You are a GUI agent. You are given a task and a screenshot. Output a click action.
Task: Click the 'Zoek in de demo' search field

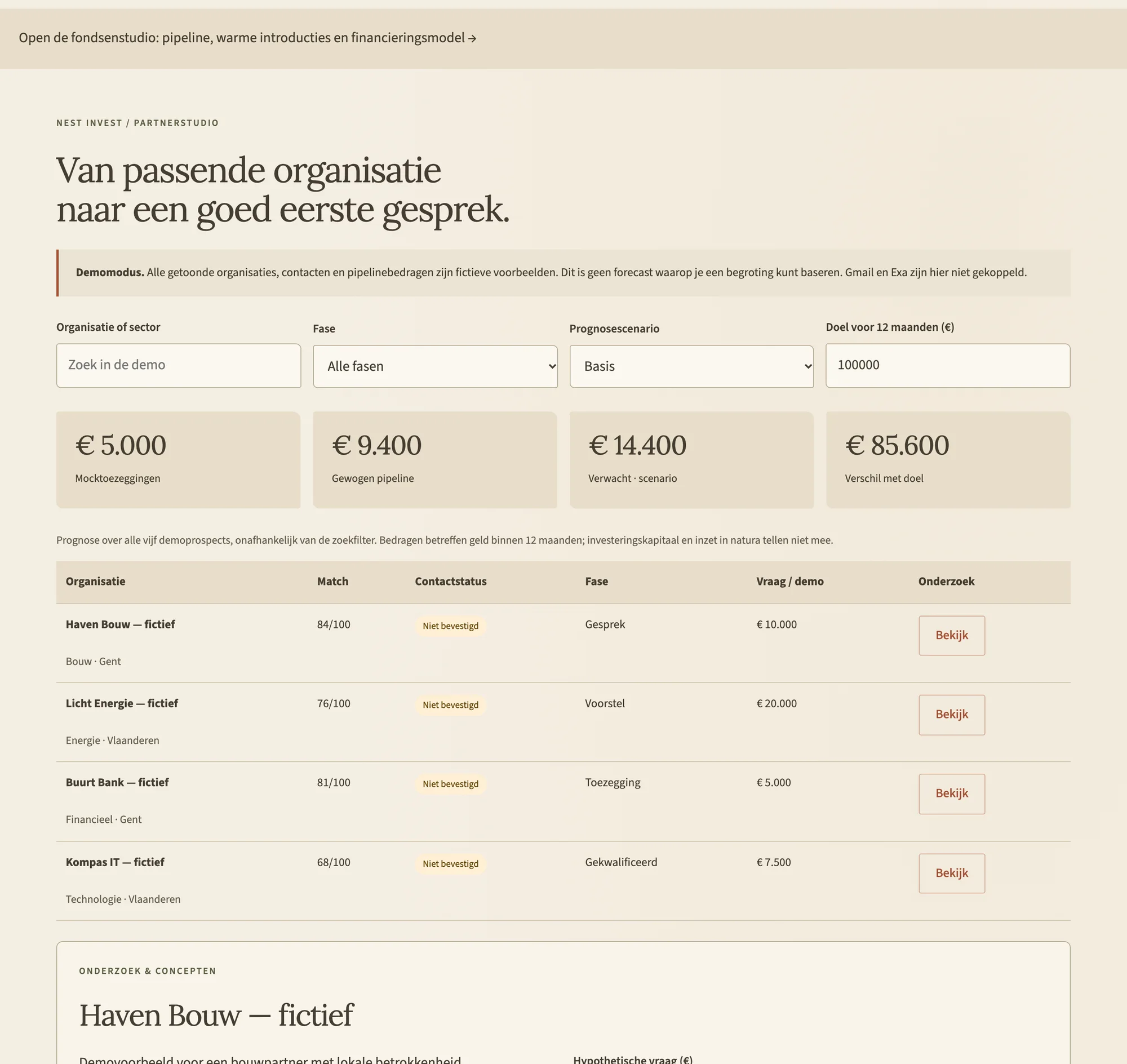click(179, 365)
